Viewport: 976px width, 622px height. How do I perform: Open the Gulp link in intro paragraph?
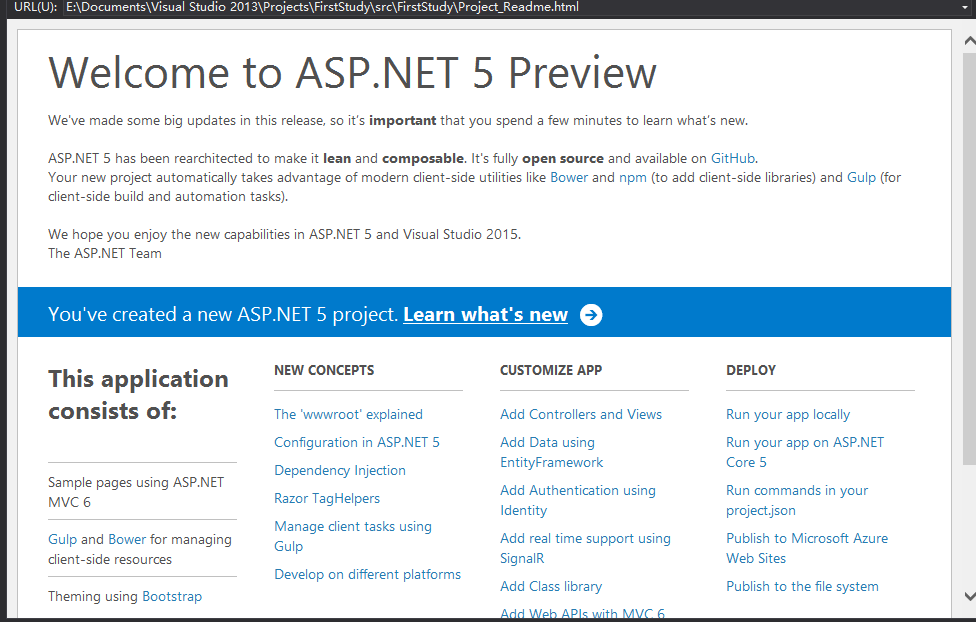[861, 177]
